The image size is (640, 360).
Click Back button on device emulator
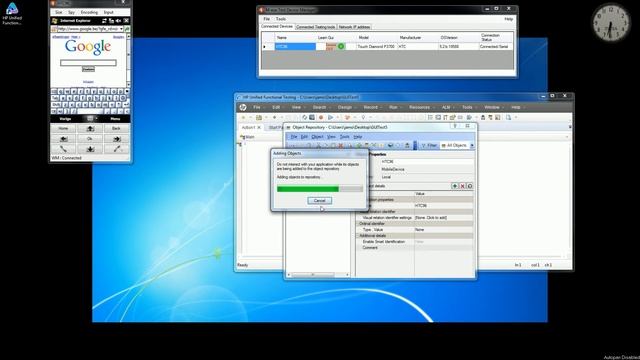click(x=117, y=129)
